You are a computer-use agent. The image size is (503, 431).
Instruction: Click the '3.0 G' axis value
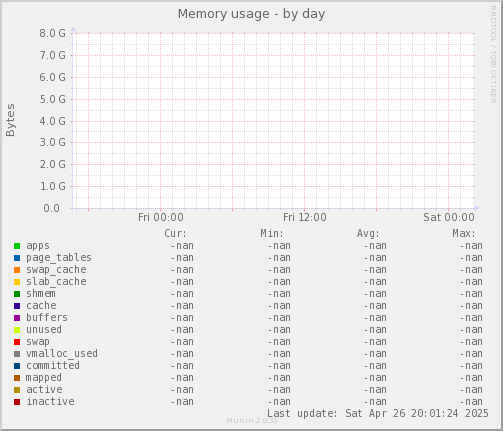[53, 143]
